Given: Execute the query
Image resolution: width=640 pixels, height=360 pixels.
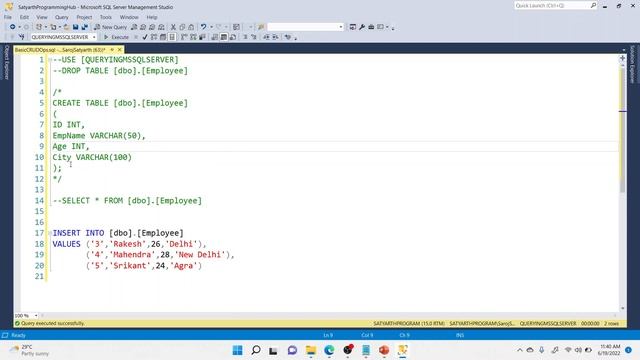Looking at the screenshot, I should tap(116, 37).
